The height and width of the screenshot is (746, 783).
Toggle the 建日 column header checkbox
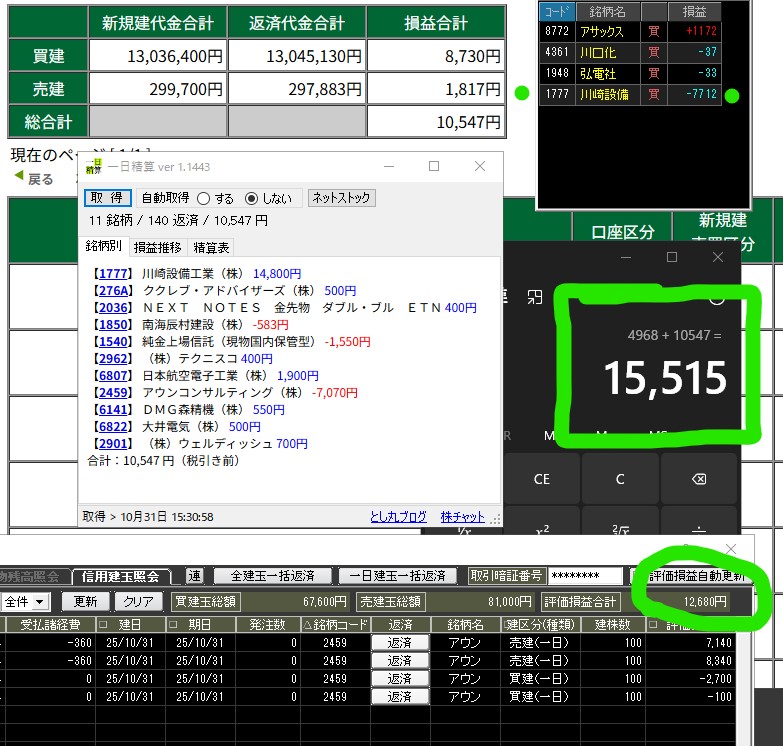pos(104,625)
